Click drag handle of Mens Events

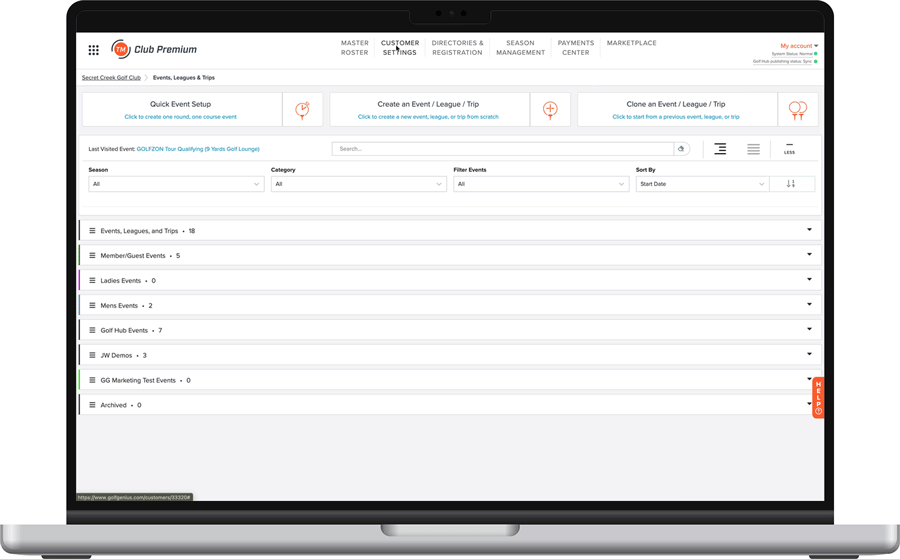click(92, 305)
